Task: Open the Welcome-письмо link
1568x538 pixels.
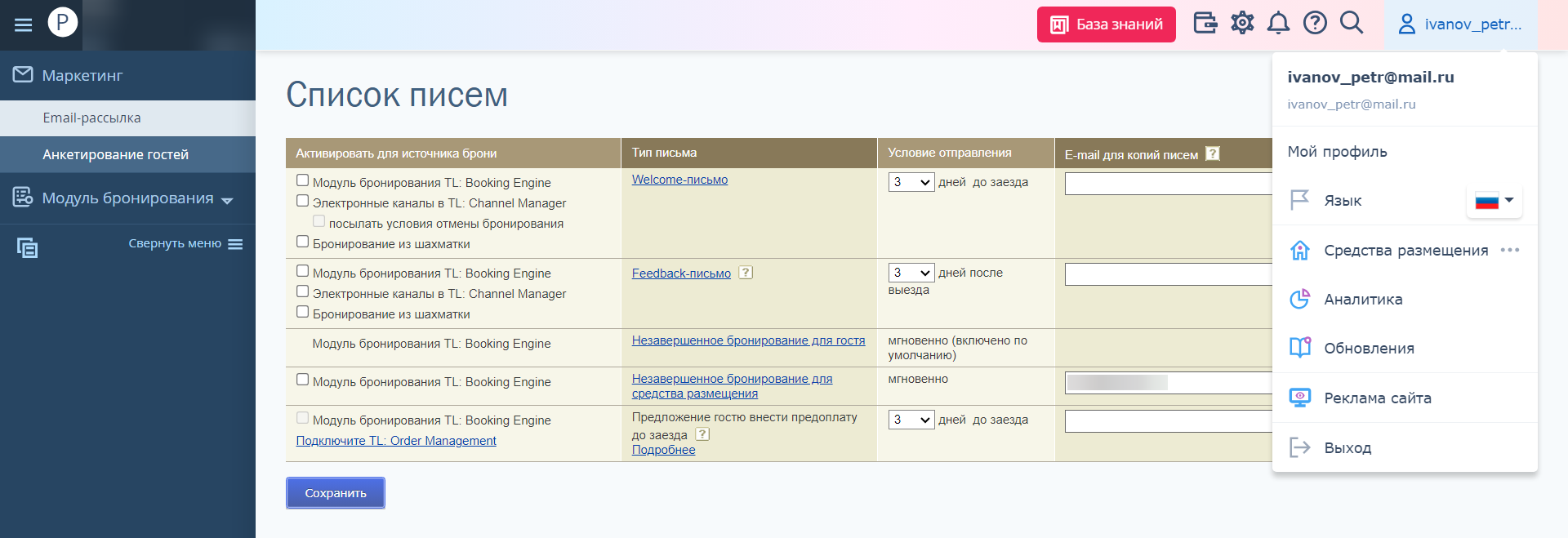Action: pyautogui.click(x=679, y=180)
